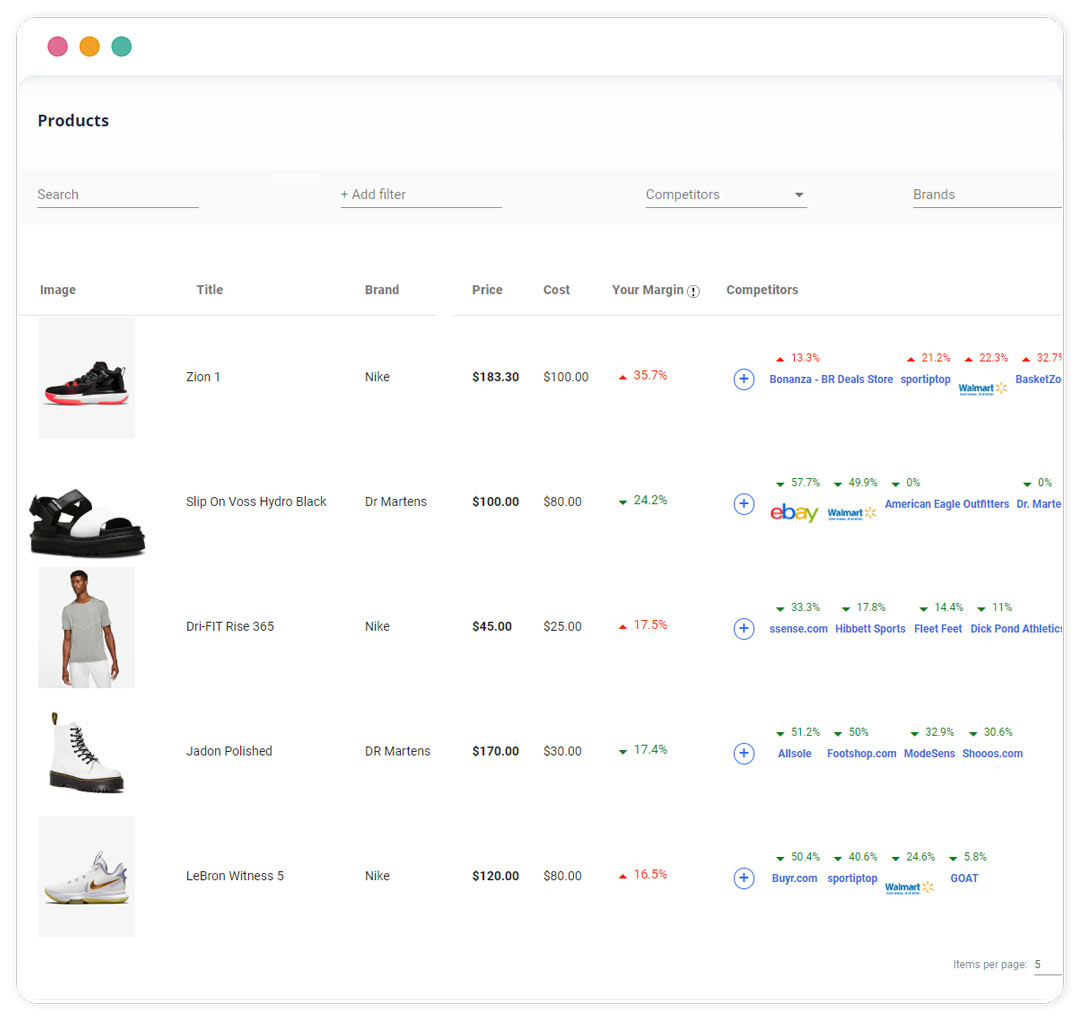Open Shooos.com competitor link
This screenshot has width=1080, height=1020.
(x=992, y=753)
